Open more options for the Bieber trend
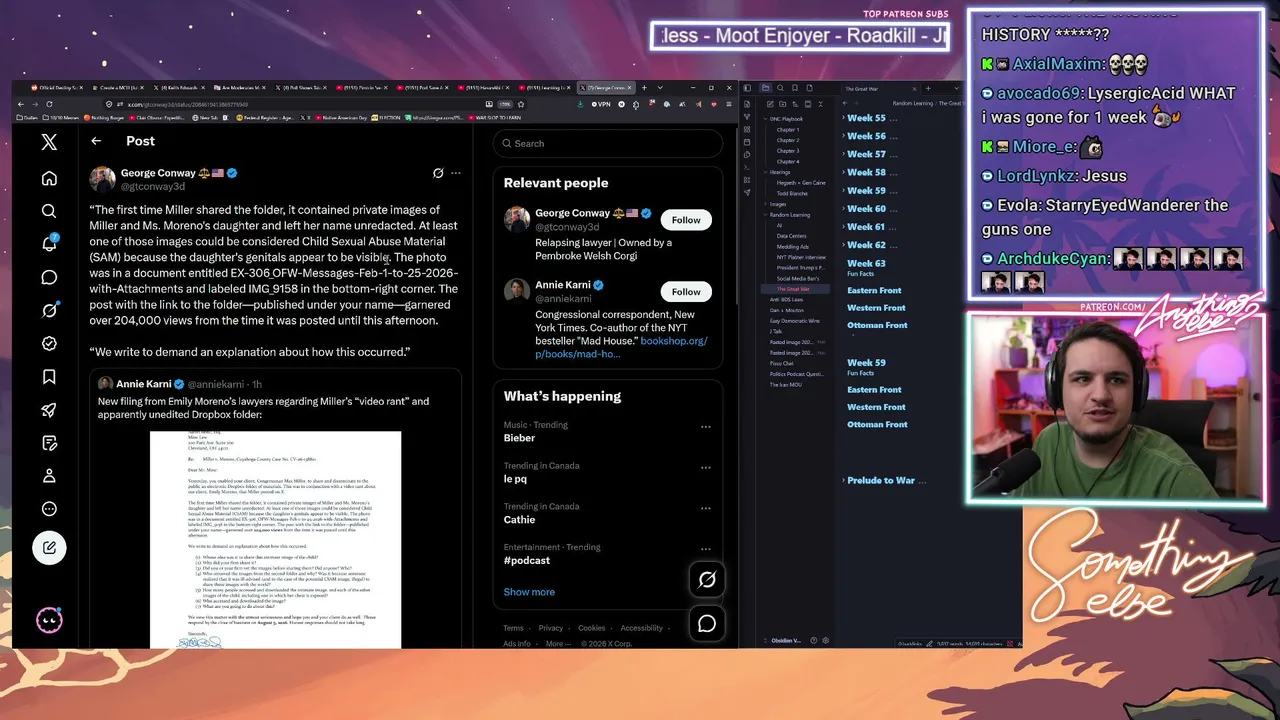1280x720 pixels. click(x=706, y=427)
